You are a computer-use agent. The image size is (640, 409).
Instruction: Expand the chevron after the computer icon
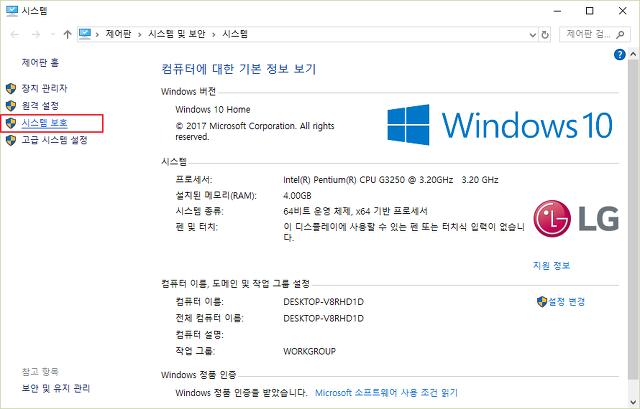point(97,35)
